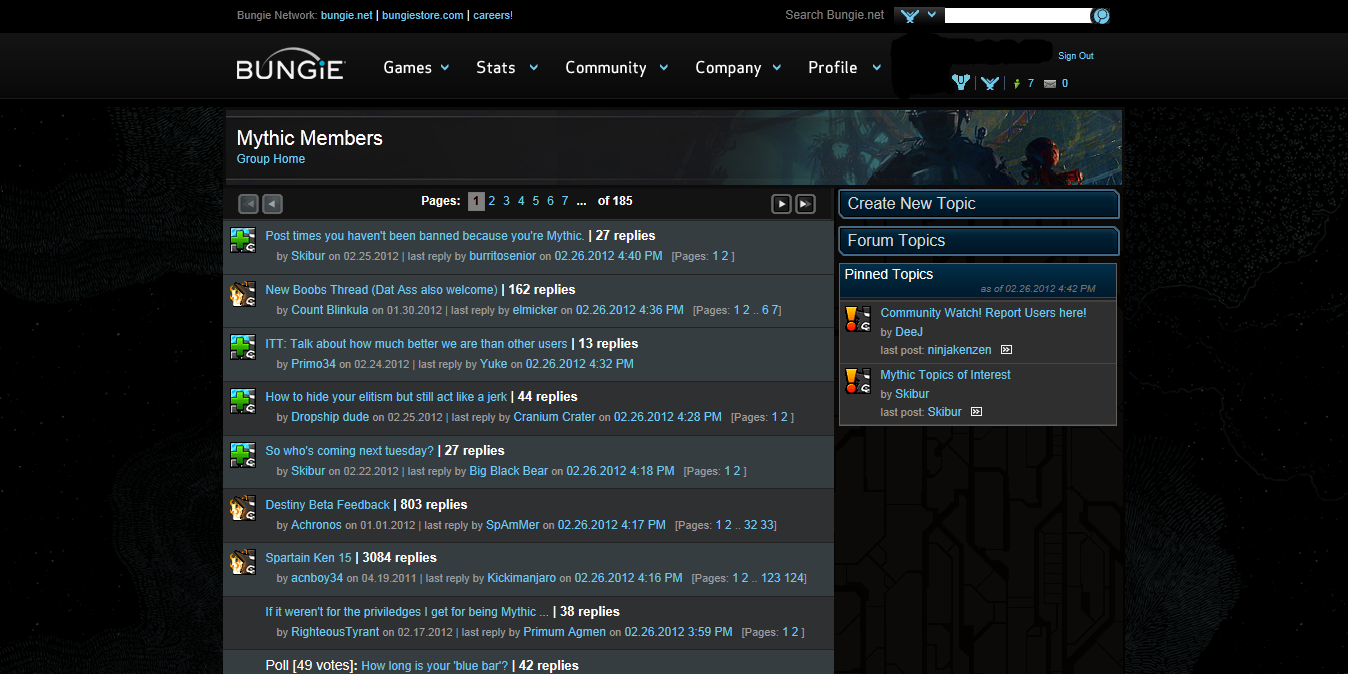Click topic icon beside 'How to hide your elitism'
This screenshot has height=674, width=1348.
pos(243,401)
